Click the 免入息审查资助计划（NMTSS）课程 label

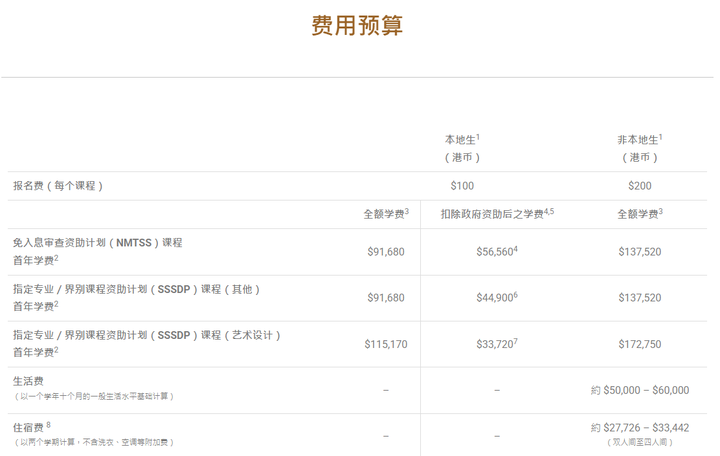tap(97, 243)
